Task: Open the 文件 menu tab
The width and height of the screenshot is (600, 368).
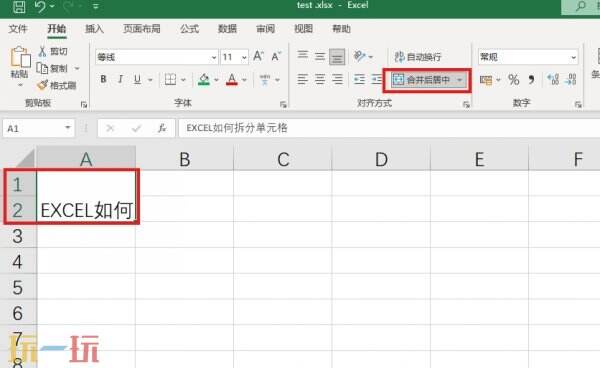Action: (x=18, y=29)
